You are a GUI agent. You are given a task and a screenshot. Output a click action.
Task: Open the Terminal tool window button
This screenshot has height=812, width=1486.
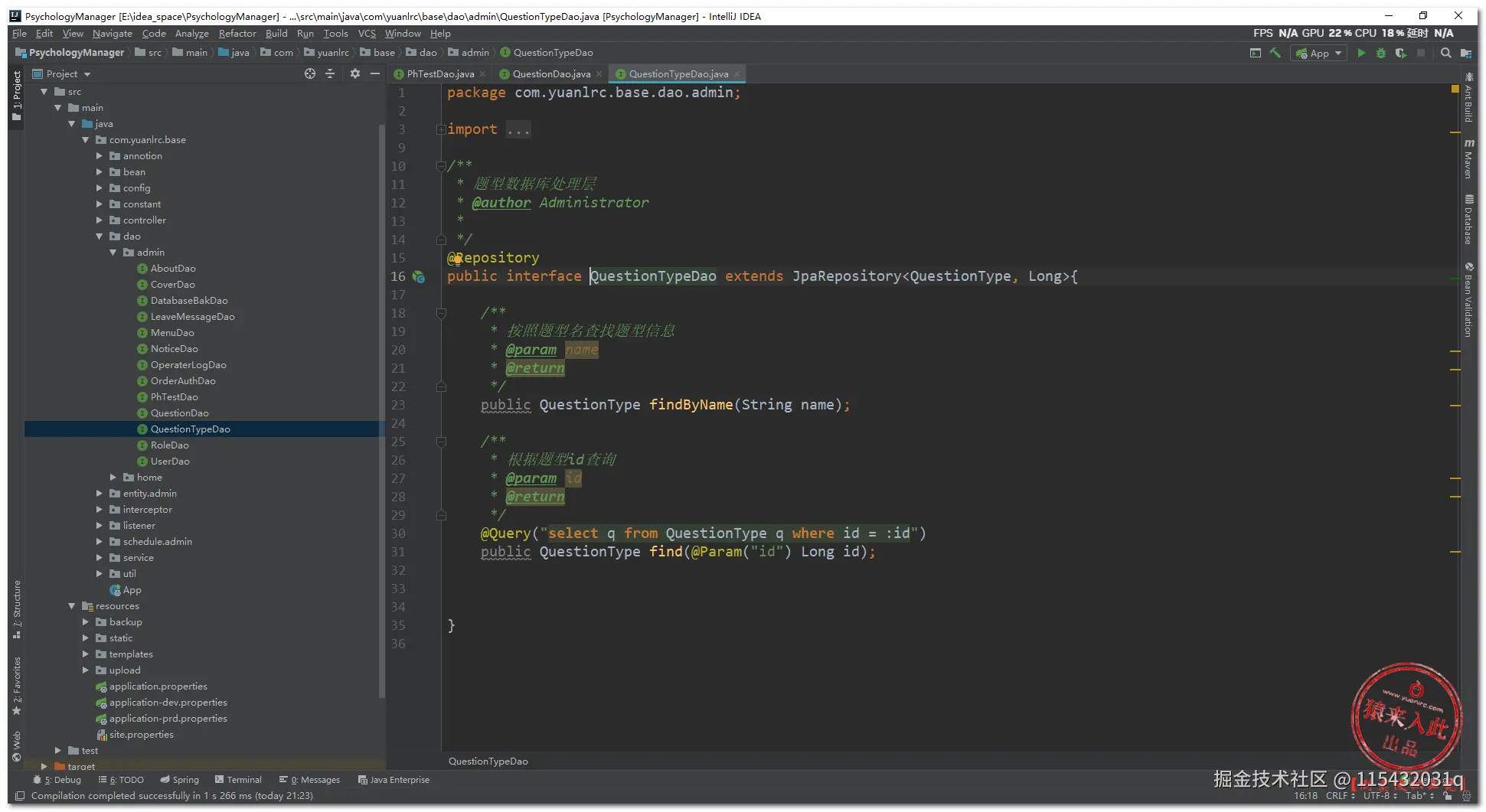(x=238, y=780)
